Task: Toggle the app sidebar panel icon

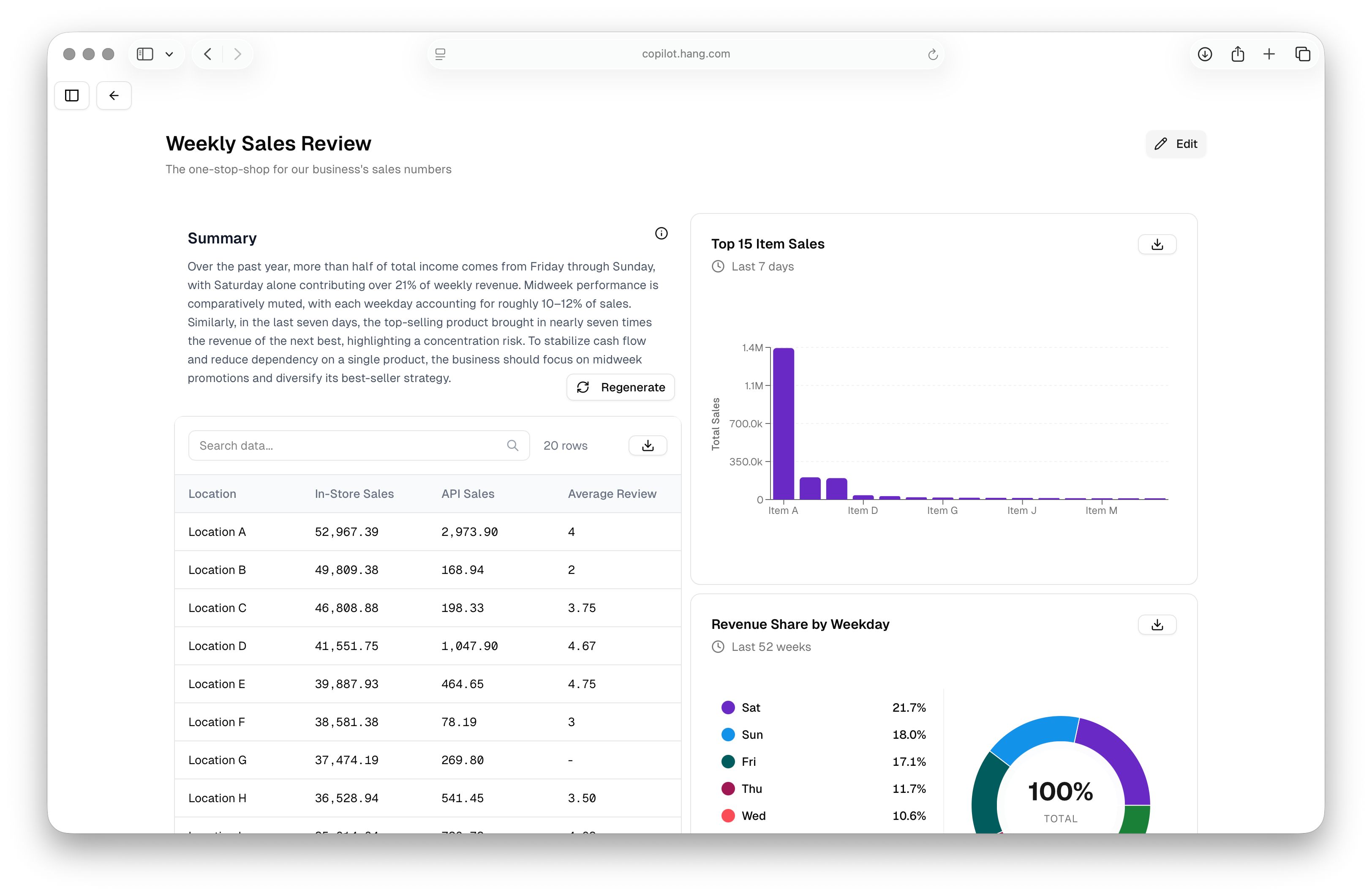Action: pyautogui.click(x=72, y=95)
